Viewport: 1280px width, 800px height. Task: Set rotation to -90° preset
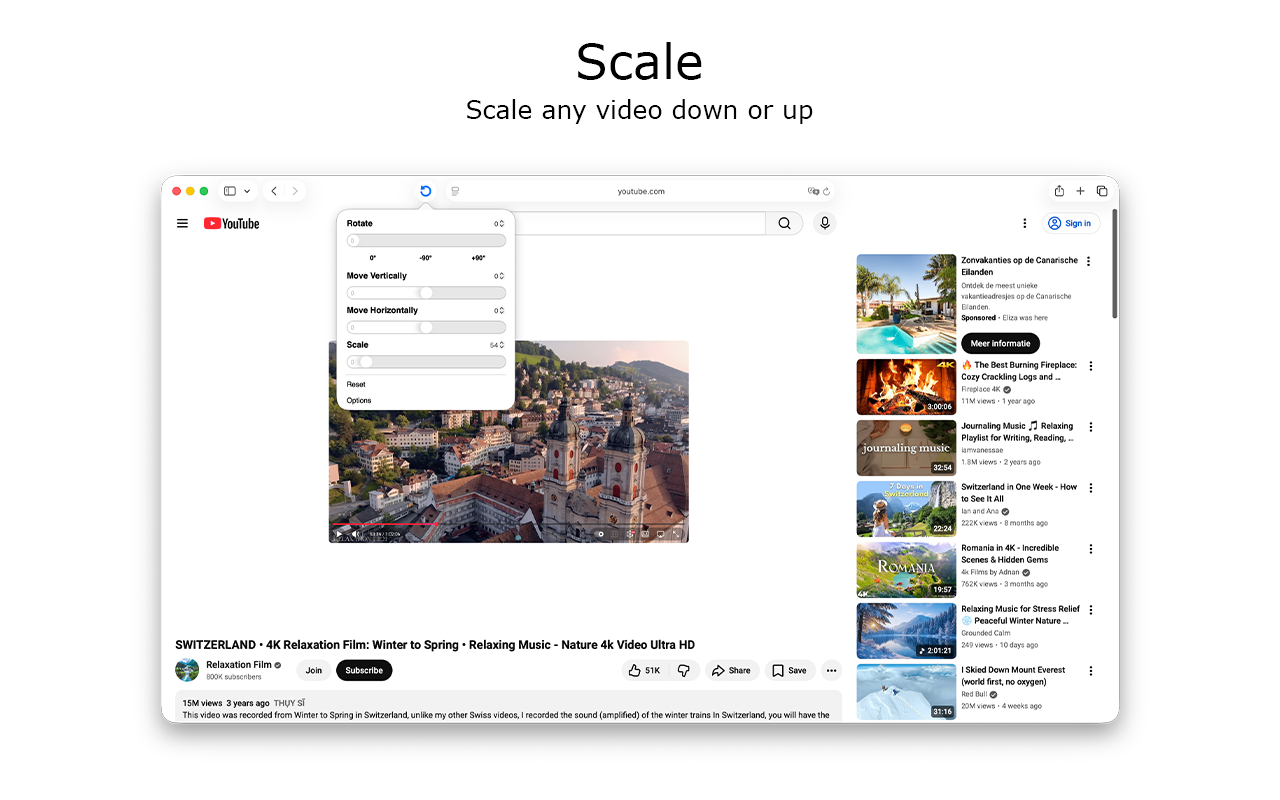click(425, 258)
